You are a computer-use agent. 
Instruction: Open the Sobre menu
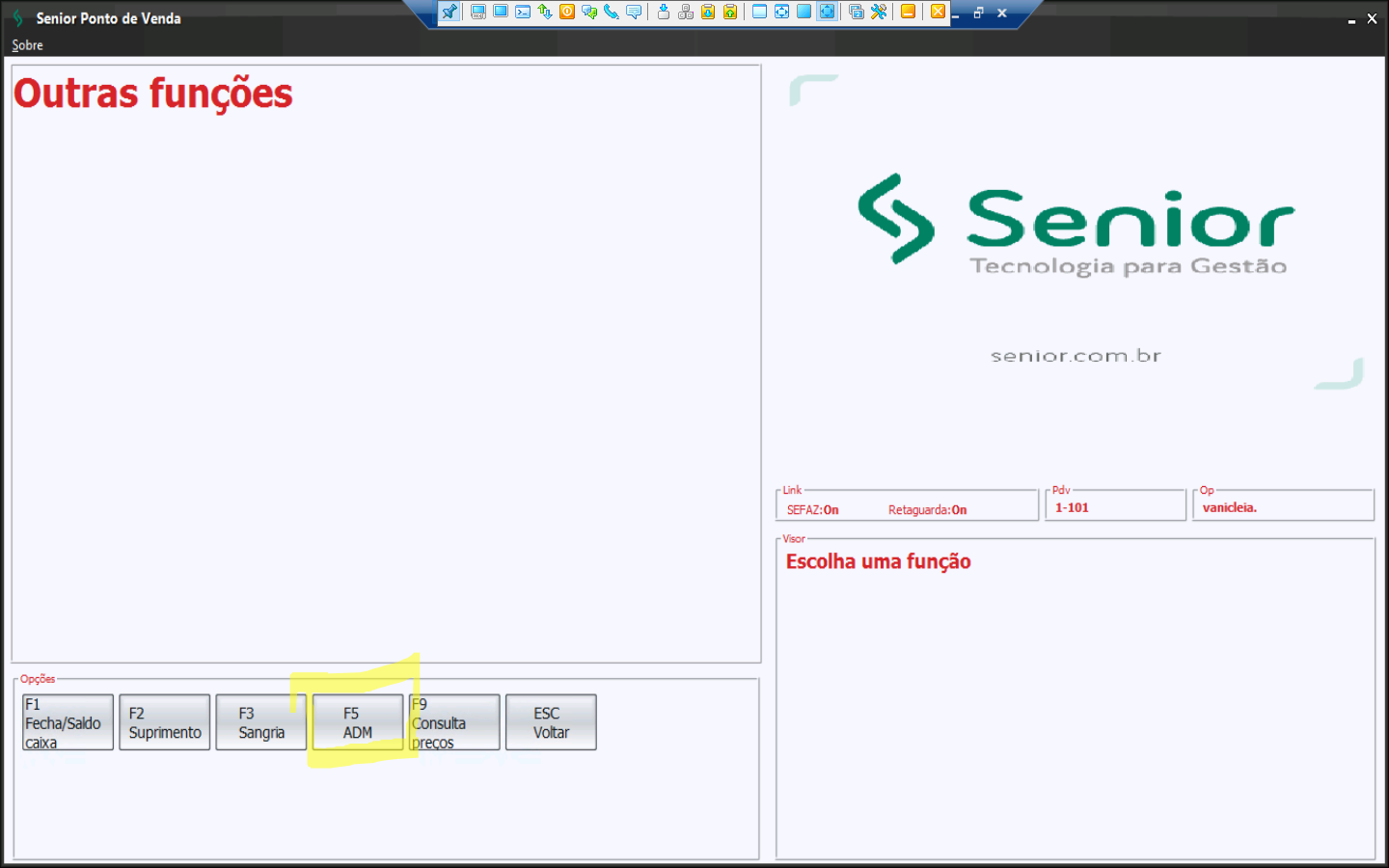[x=27, y=45]
